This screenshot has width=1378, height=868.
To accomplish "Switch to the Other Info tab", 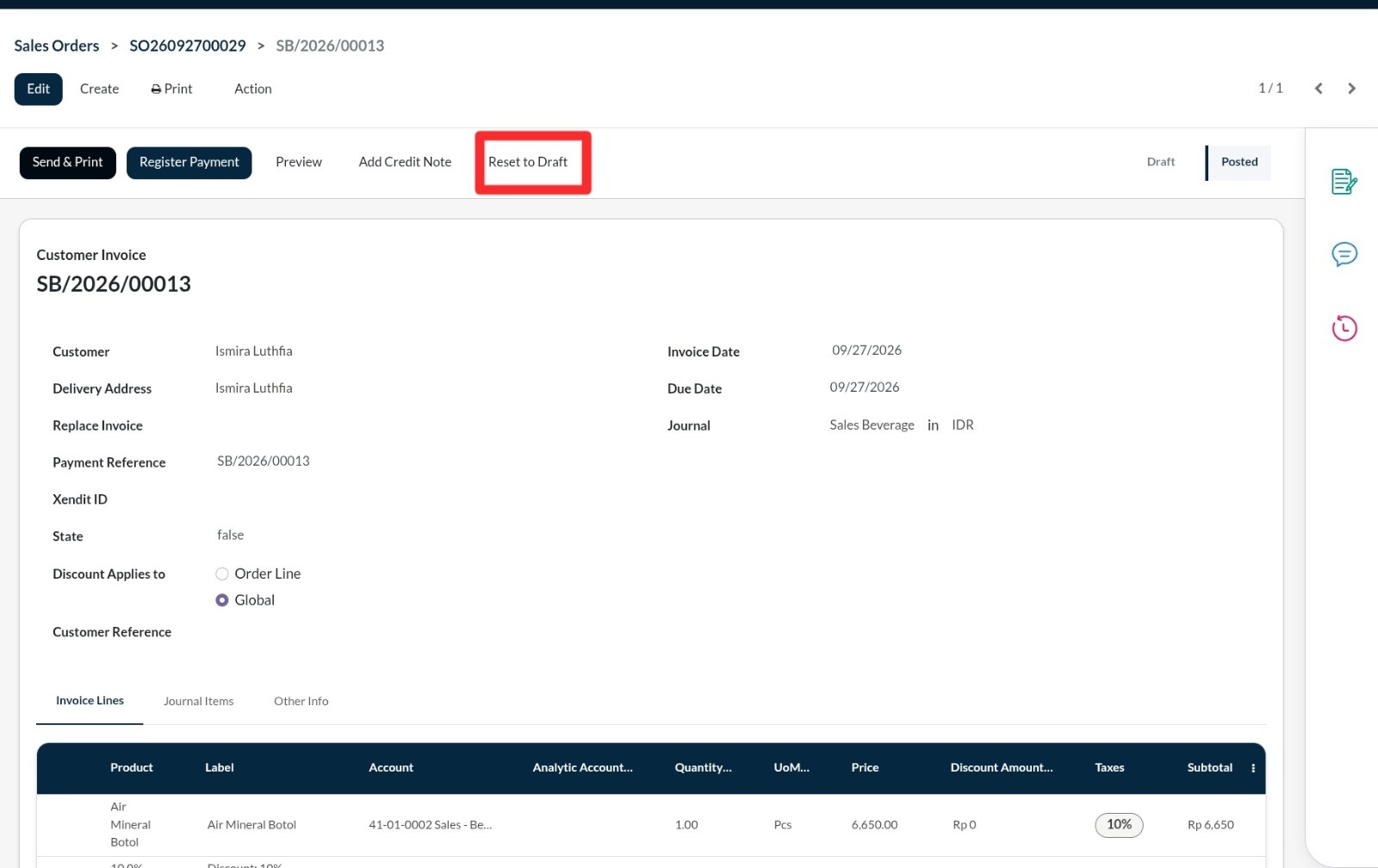I will click(x=301, y=701).
